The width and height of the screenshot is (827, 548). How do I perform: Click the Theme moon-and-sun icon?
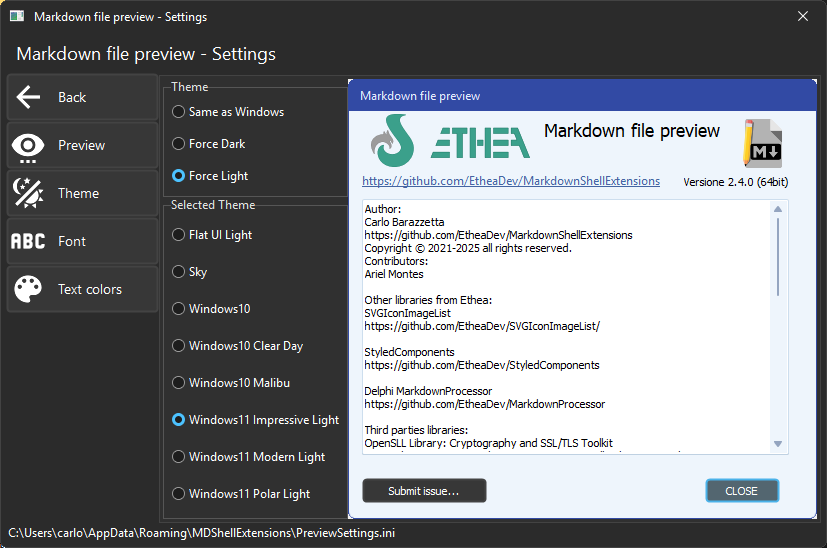(x=27, y=193)
